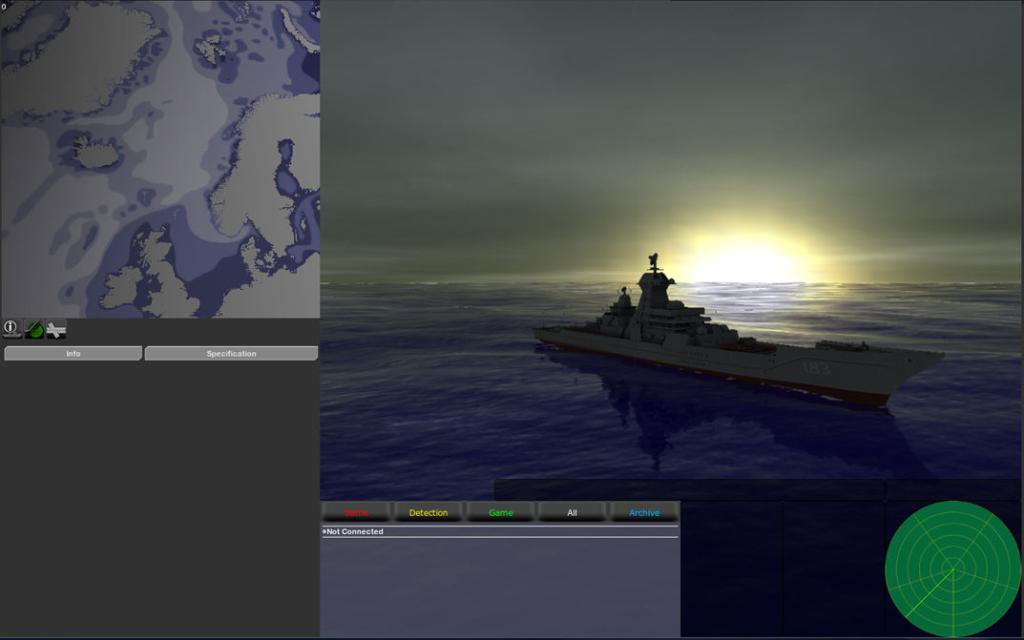Open the Specification panel
The width and height of the screenshot is (1024, 640).
click(231, 353)
